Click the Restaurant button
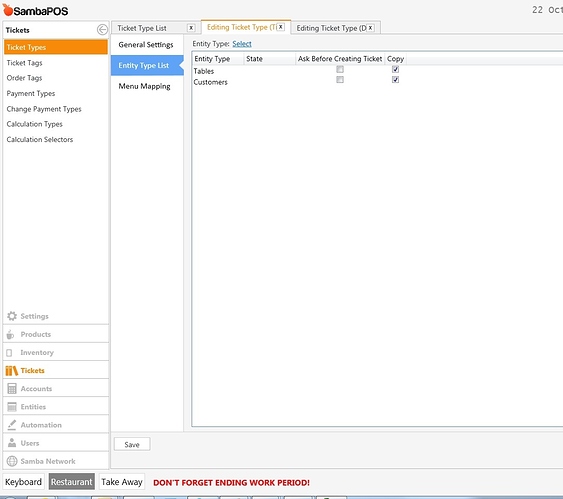The image size is (563, 499). (x=71, y=482)
